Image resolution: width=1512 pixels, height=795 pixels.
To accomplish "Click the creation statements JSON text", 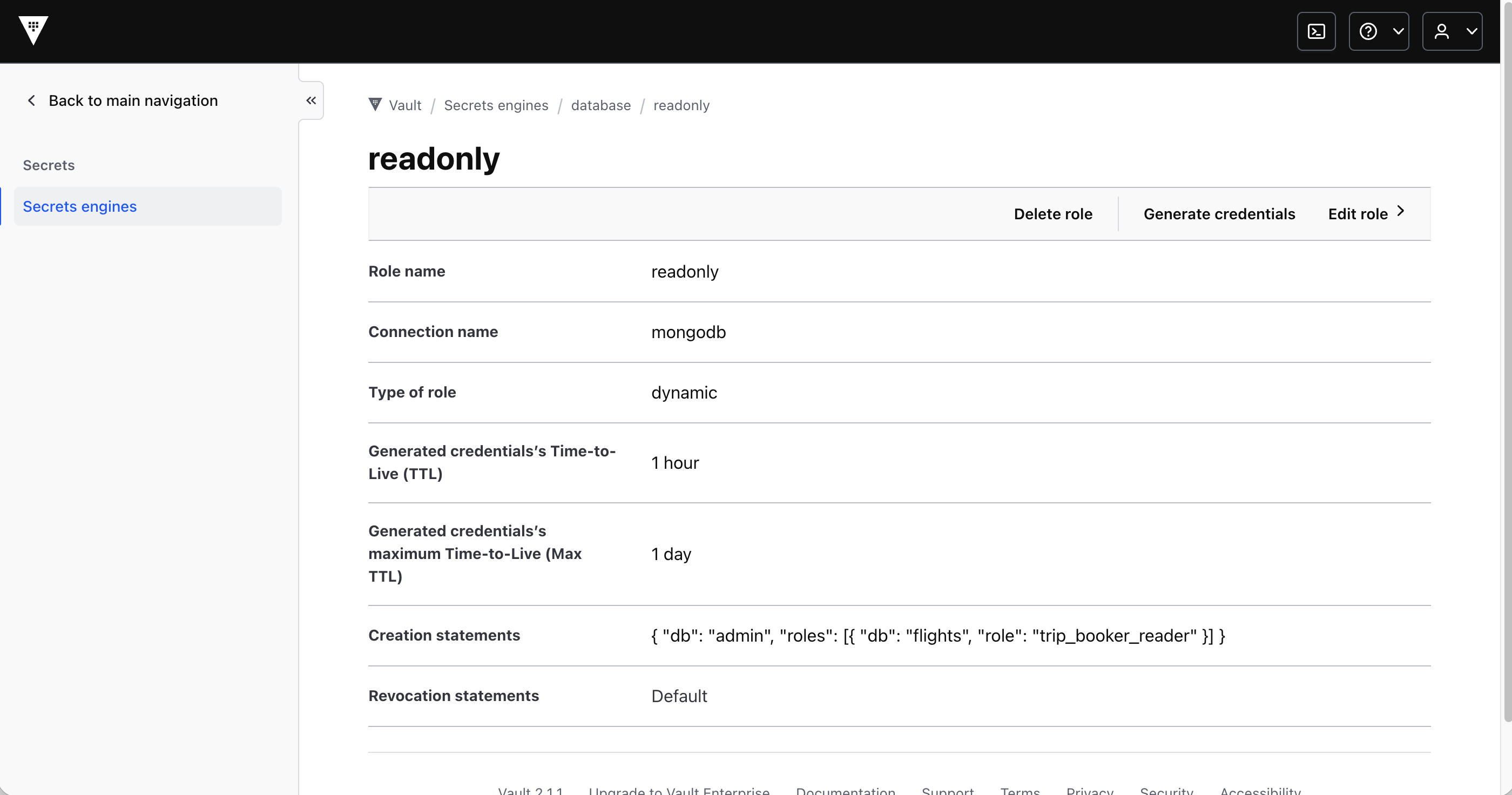I will [938, 635].
